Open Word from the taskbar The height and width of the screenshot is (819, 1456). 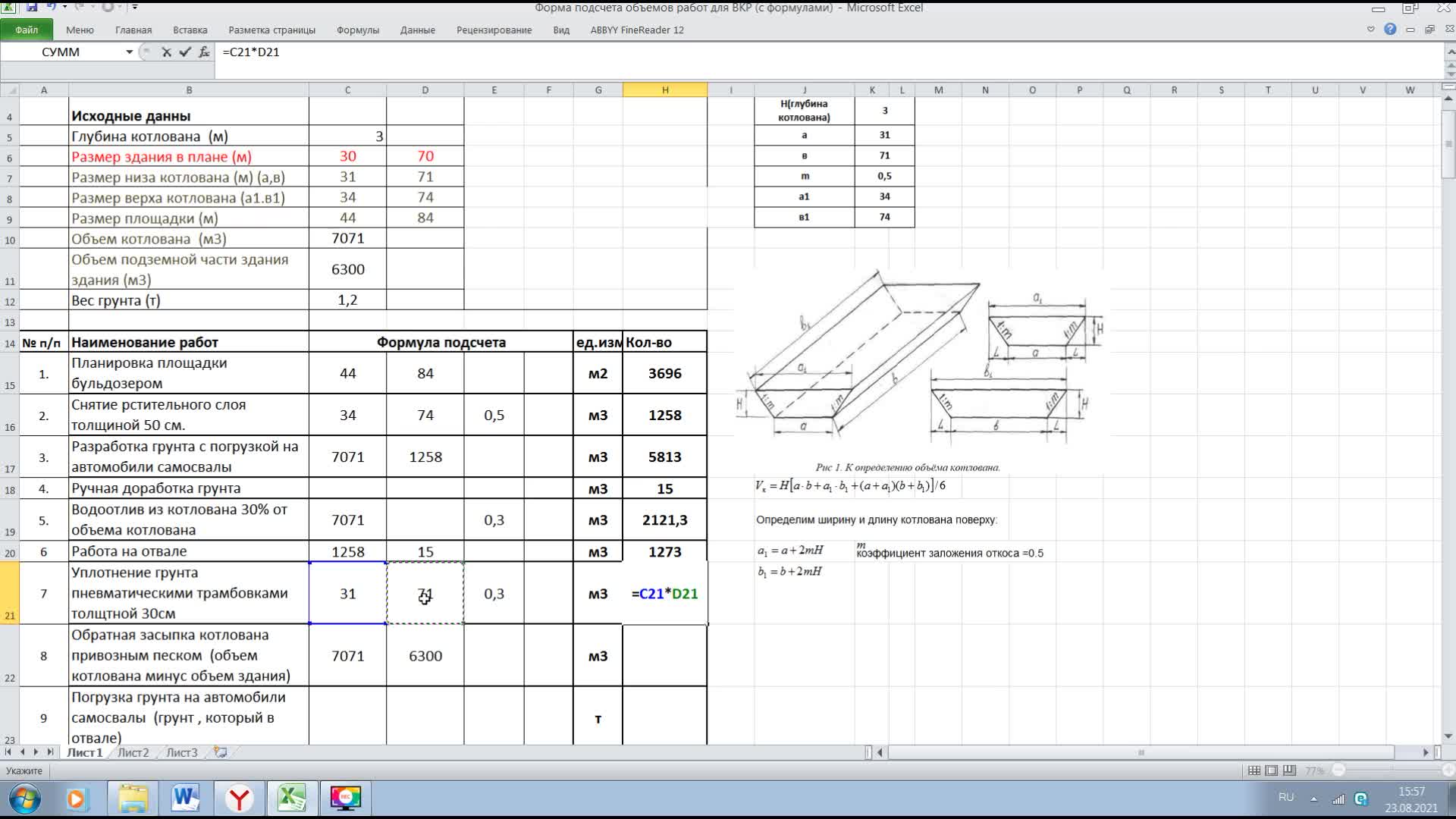tap(185, 799)
